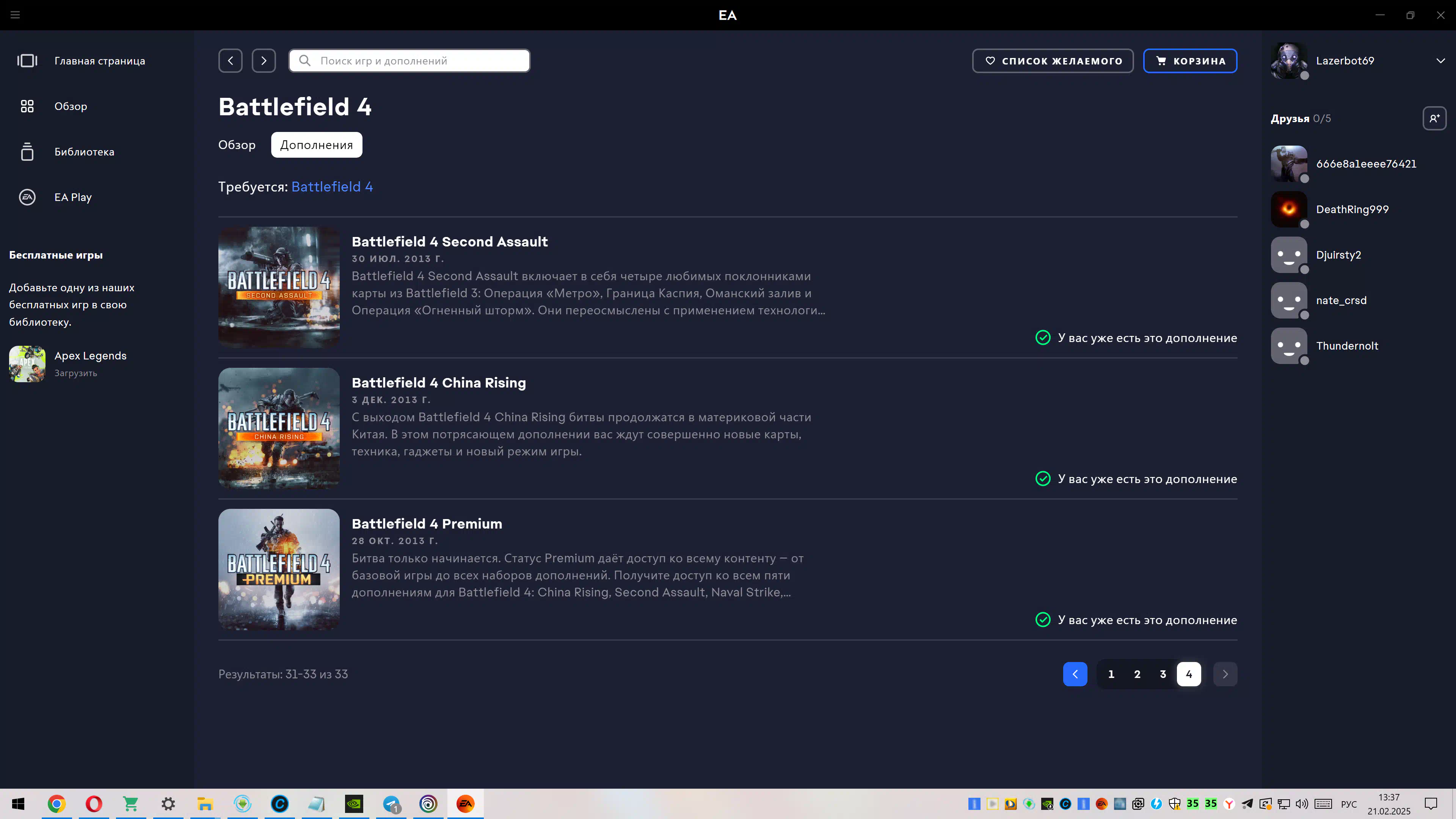This screenshot has height=819, width=1456.
Task: Open Windows Settings gear in taskbar
Action: tap(168, 804)
